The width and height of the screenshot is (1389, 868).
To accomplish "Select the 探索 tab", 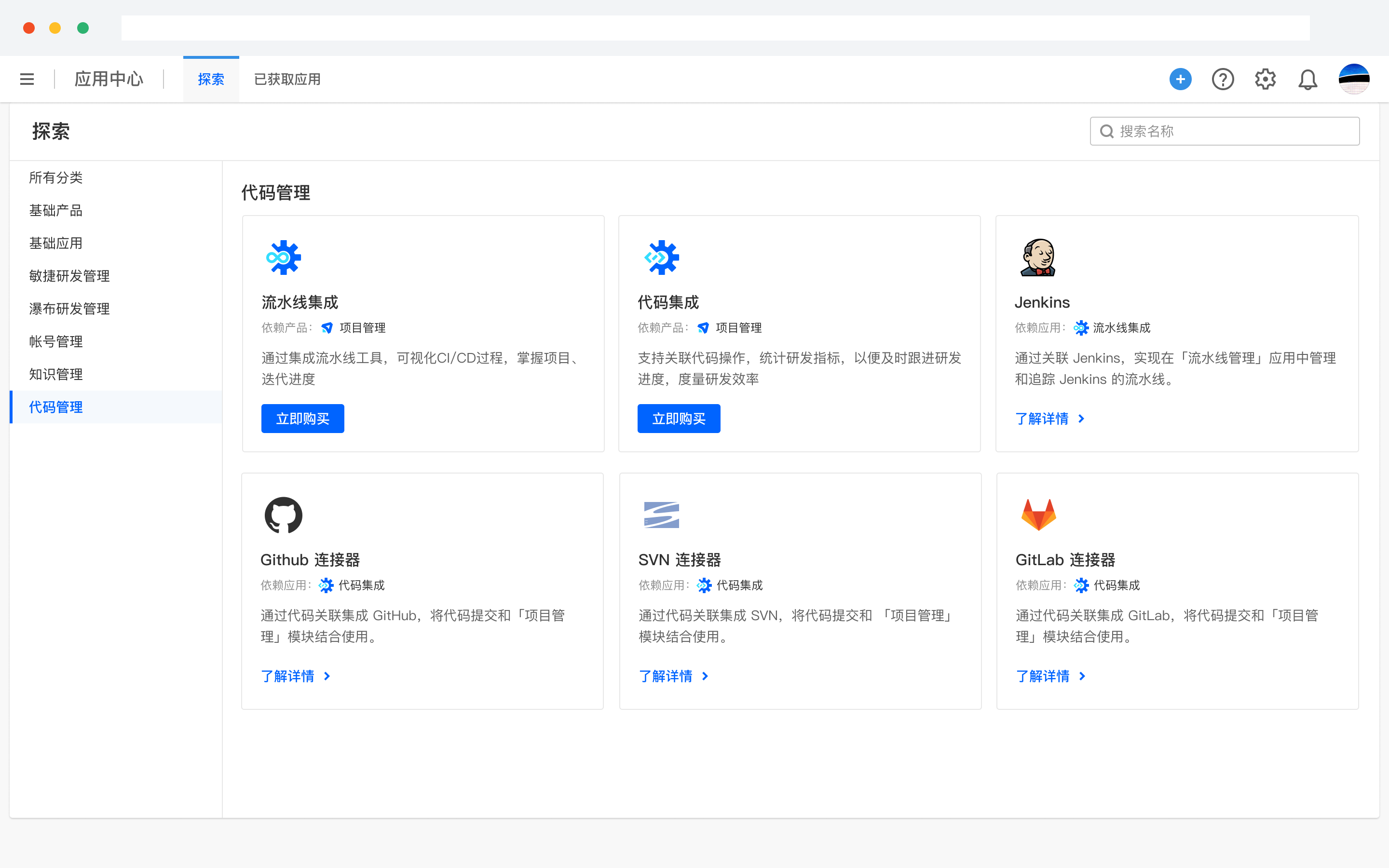I will (211, 79).
